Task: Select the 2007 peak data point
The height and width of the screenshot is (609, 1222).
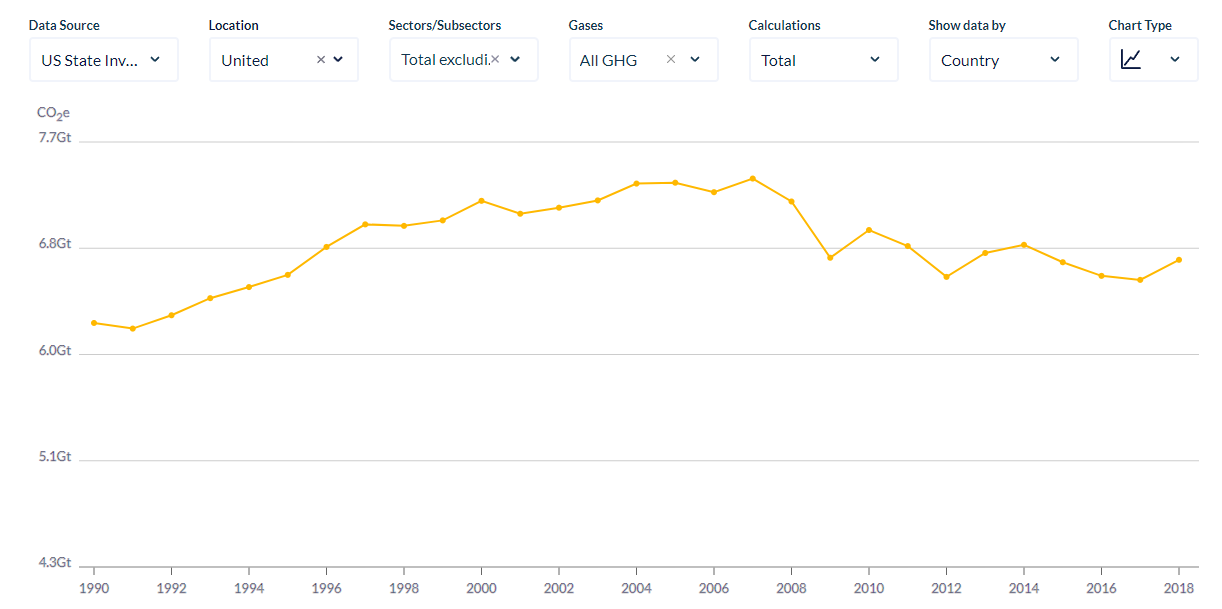Action: pyautogui.click(x=753, y=178)
